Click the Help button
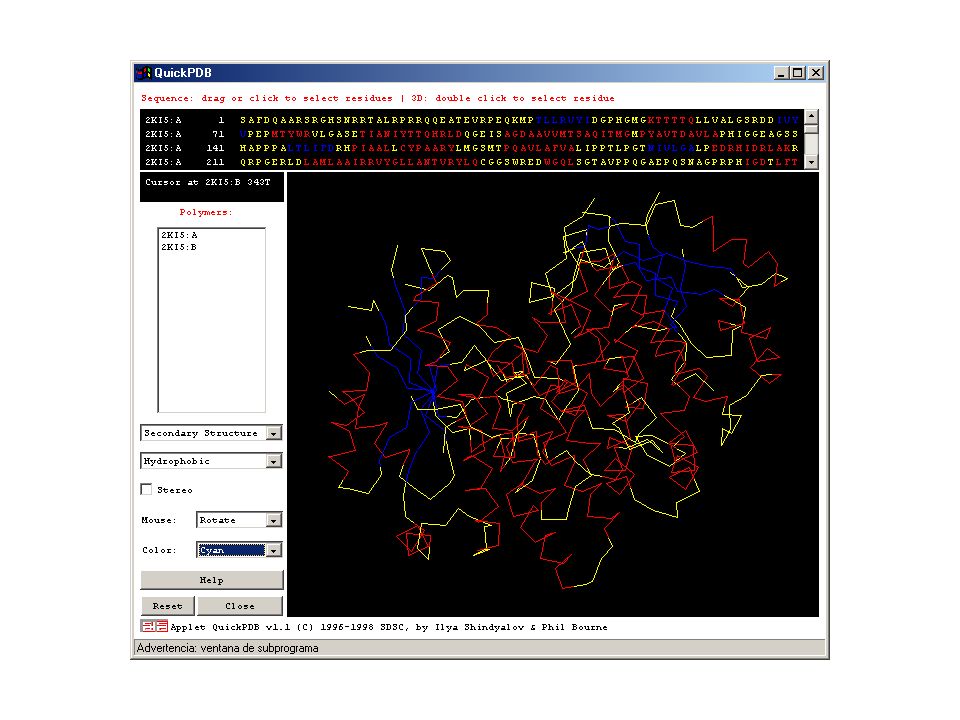The width and height of the screenshot is (960, 720). [212, 580]
